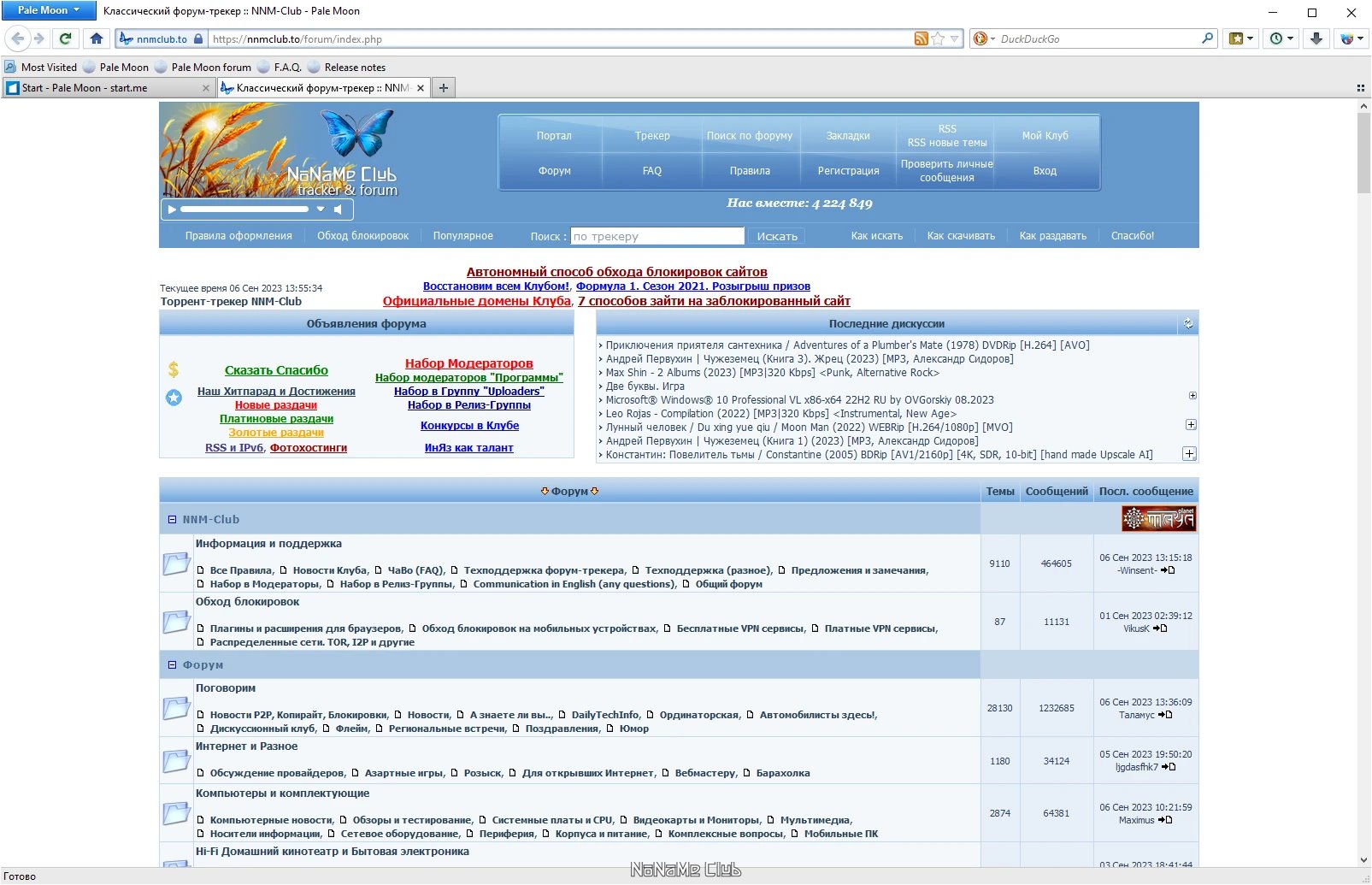
Task: Click the Planet Maya banner image
Action: (1158, 518)
